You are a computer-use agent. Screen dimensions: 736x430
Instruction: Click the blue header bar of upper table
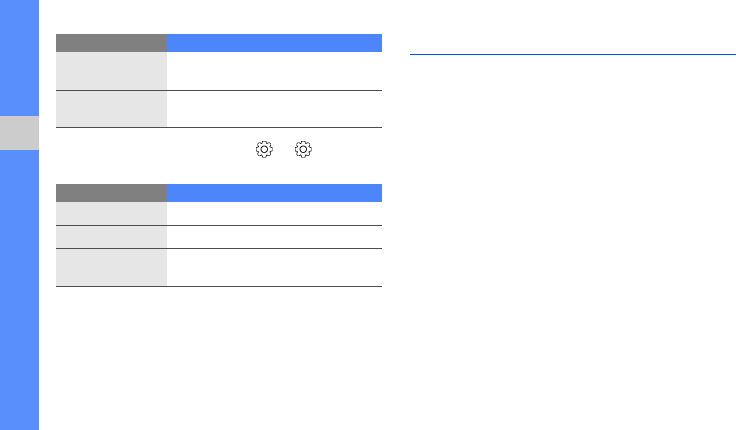(x=274, y=43)
